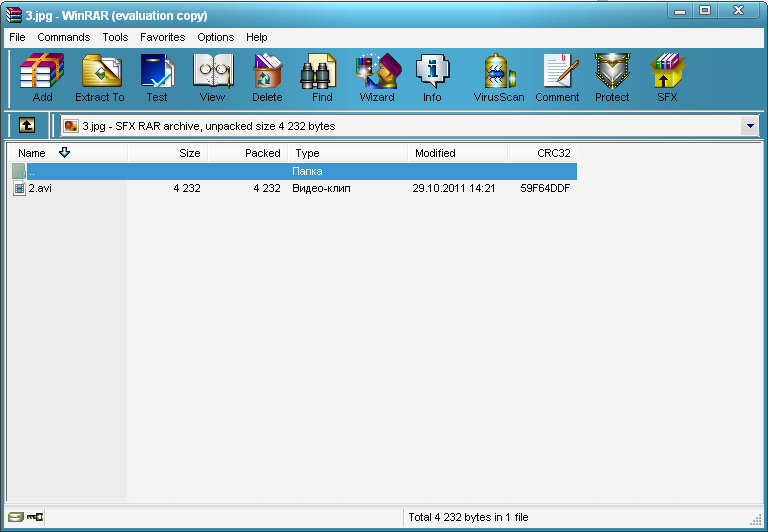Expand the archive path dropdown arrow
Viewport: 768px width, 532px height.
pyautogui.click(x=750, y=126)
